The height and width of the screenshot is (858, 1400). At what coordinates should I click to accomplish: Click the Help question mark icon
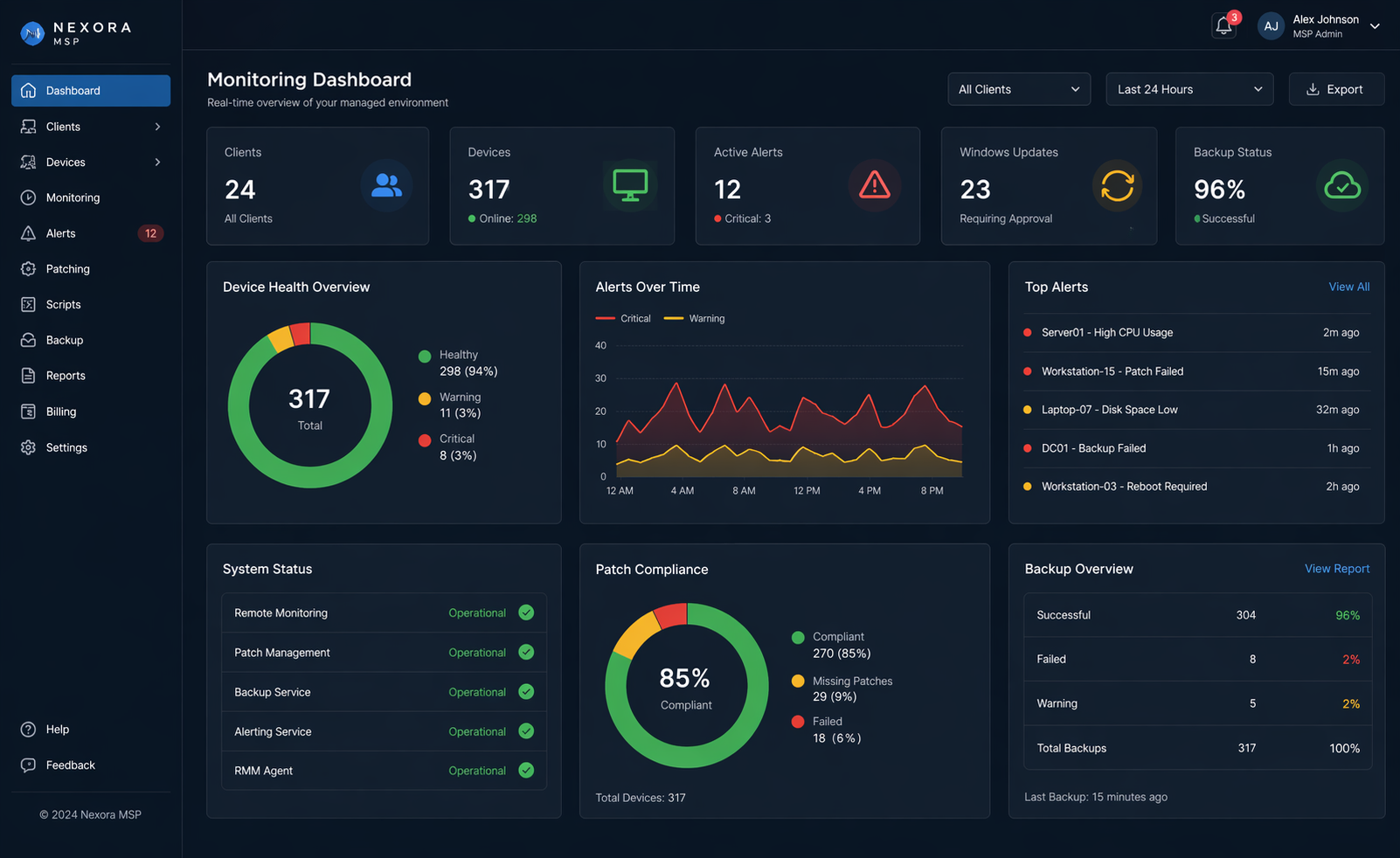29,730
